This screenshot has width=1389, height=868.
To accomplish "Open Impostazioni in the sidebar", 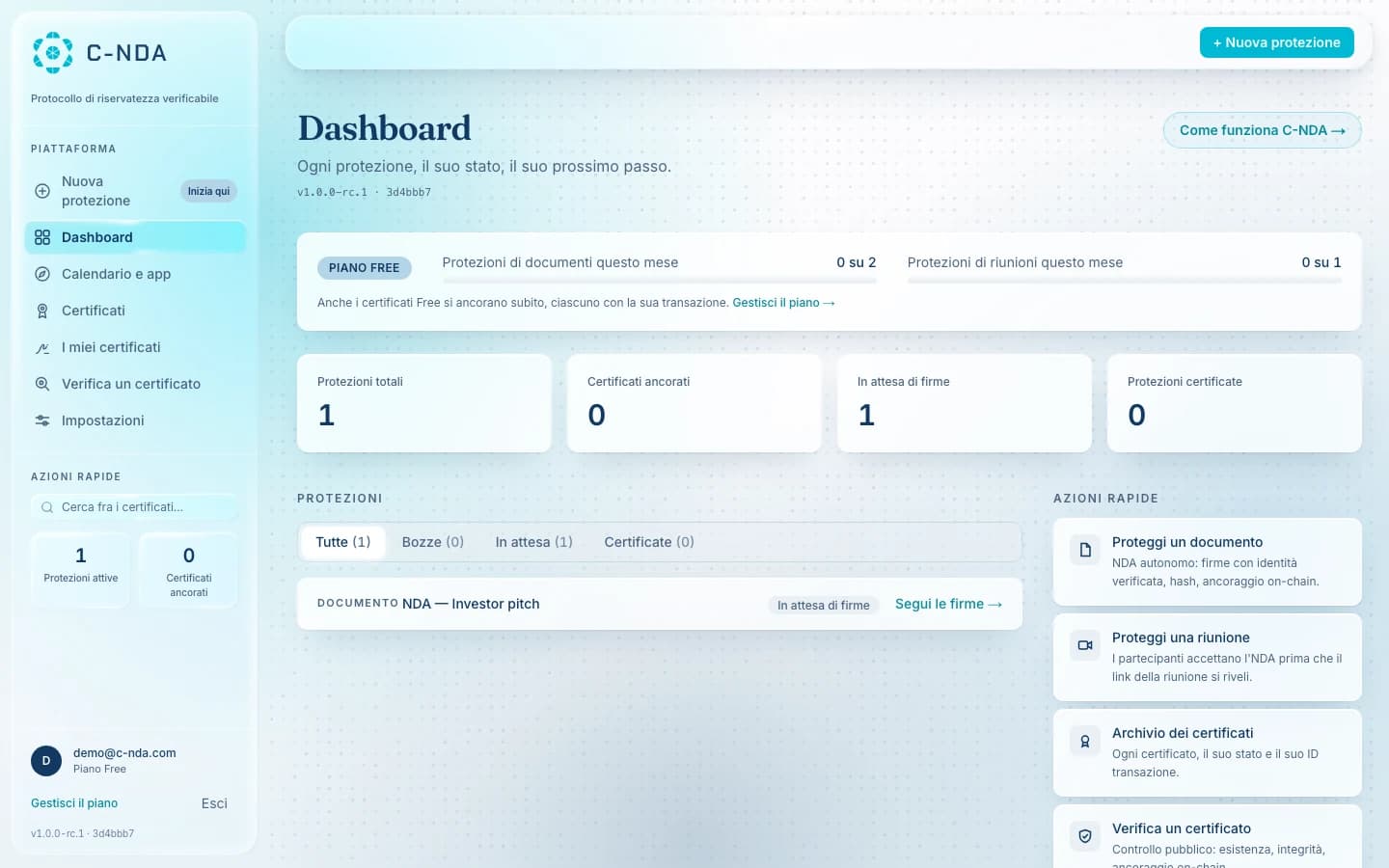I will [135, 420].
